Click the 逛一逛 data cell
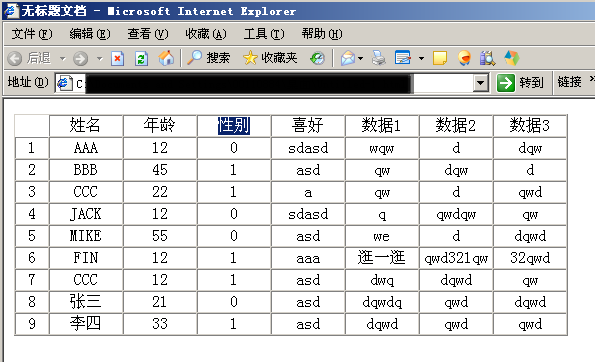The width and height of the screenshot is (595, 362). [382, 258]
